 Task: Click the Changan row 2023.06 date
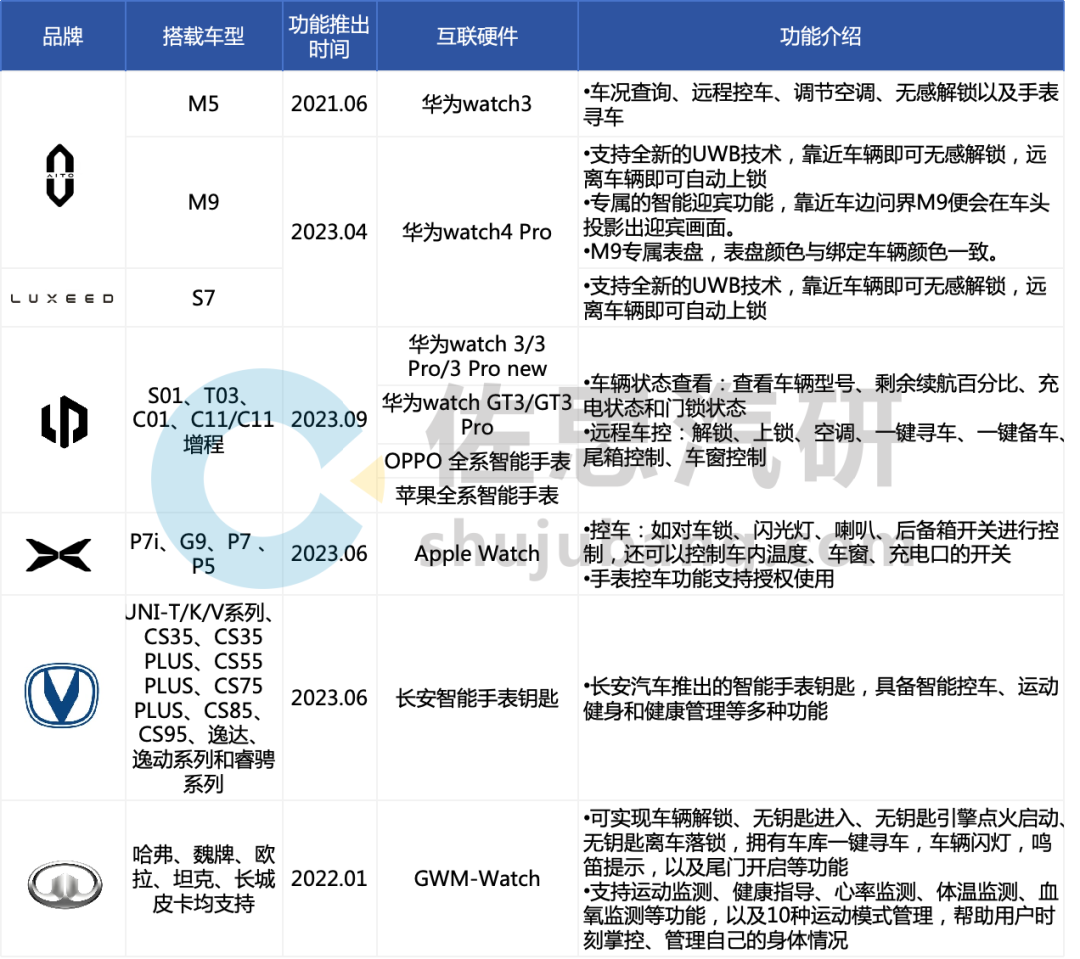click(x=329, y=698)
